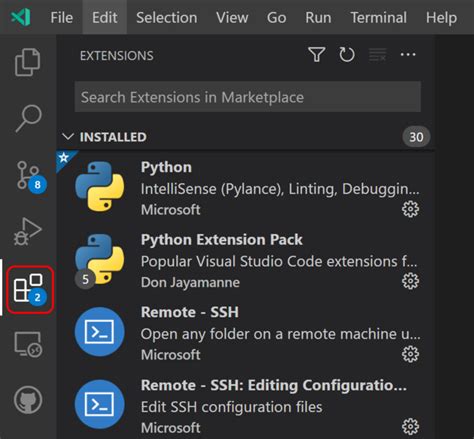Viewport: 474px width, 439px height.
Task: Click Remote - SSH: Editing Configuration logo
Action: coord(100,404)
